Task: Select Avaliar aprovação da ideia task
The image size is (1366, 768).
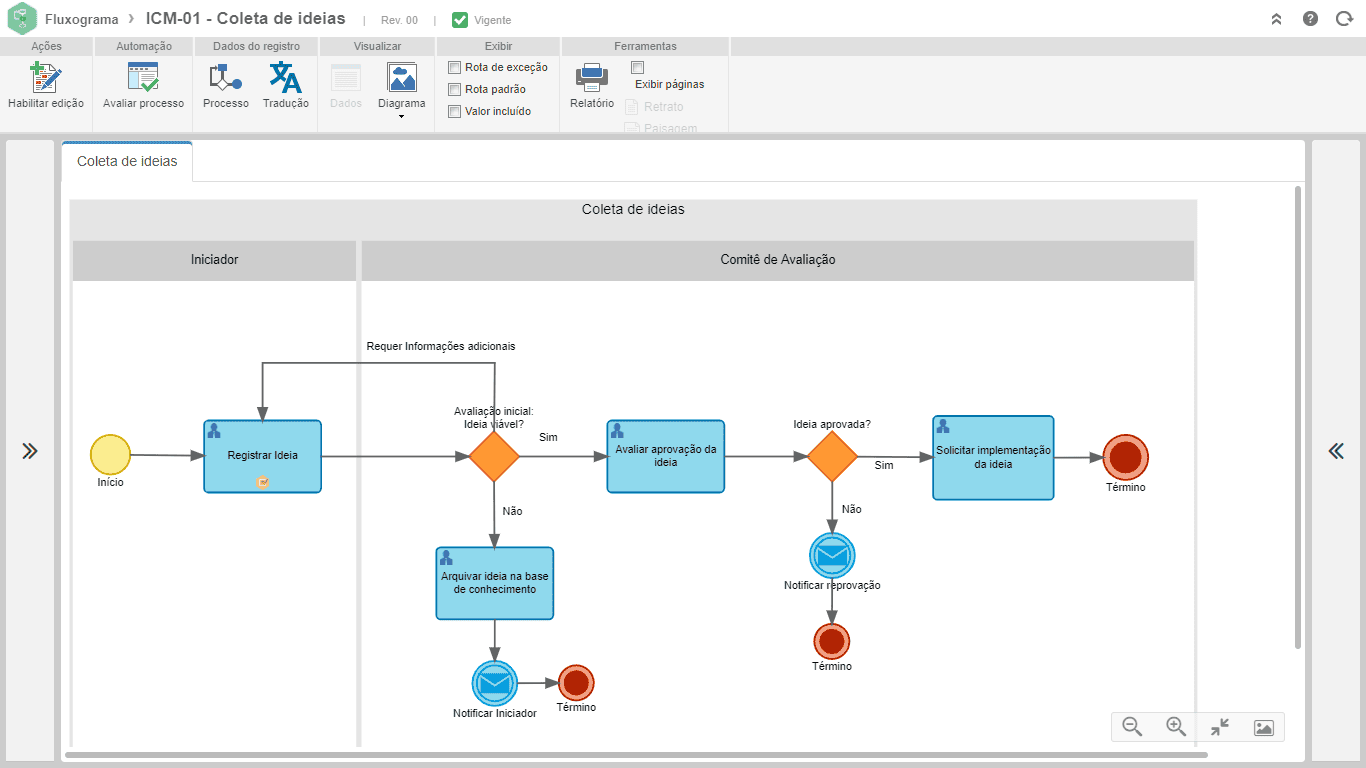Action: click(666, 456)
